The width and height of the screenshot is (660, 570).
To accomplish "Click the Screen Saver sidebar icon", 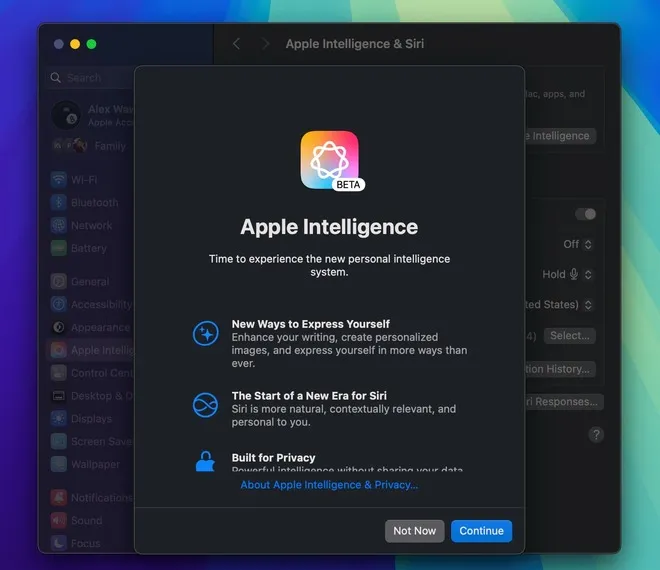I will tap(59, 441).
